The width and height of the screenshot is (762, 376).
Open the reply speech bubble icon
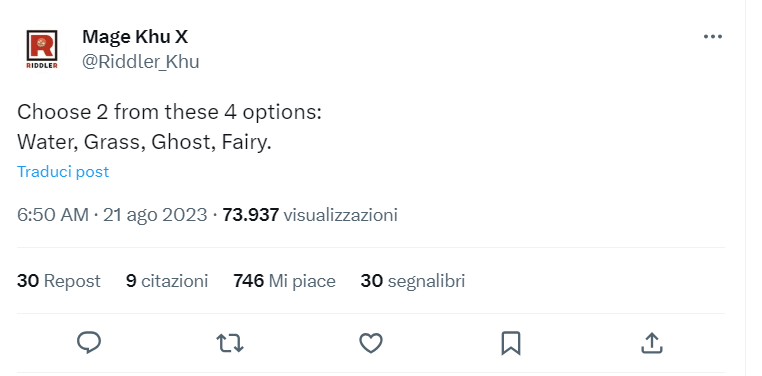[89, 343]
